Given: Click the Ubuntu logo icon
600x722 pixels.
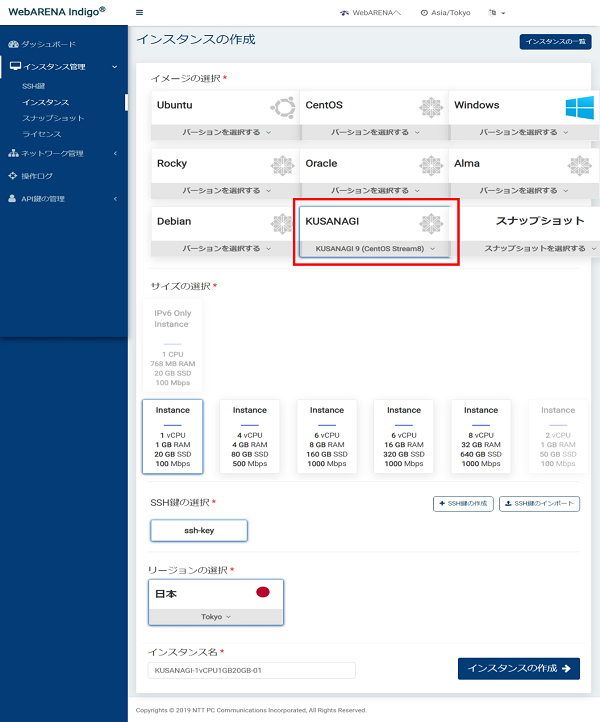Looking at the screenshot, I should click(282, 108).
